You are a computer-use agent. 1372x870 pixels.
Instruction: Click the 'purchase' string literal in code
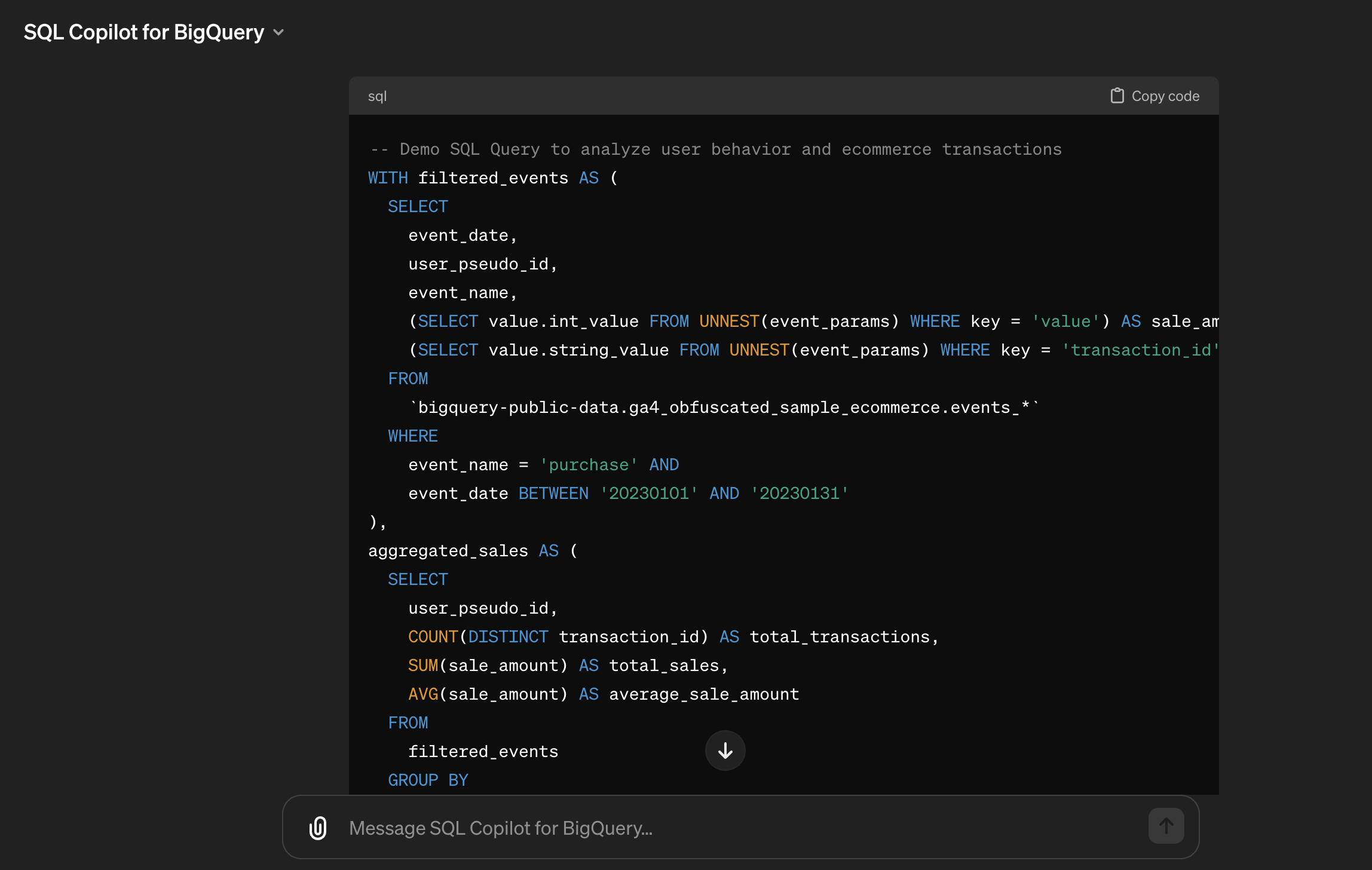tap(589, 465)
